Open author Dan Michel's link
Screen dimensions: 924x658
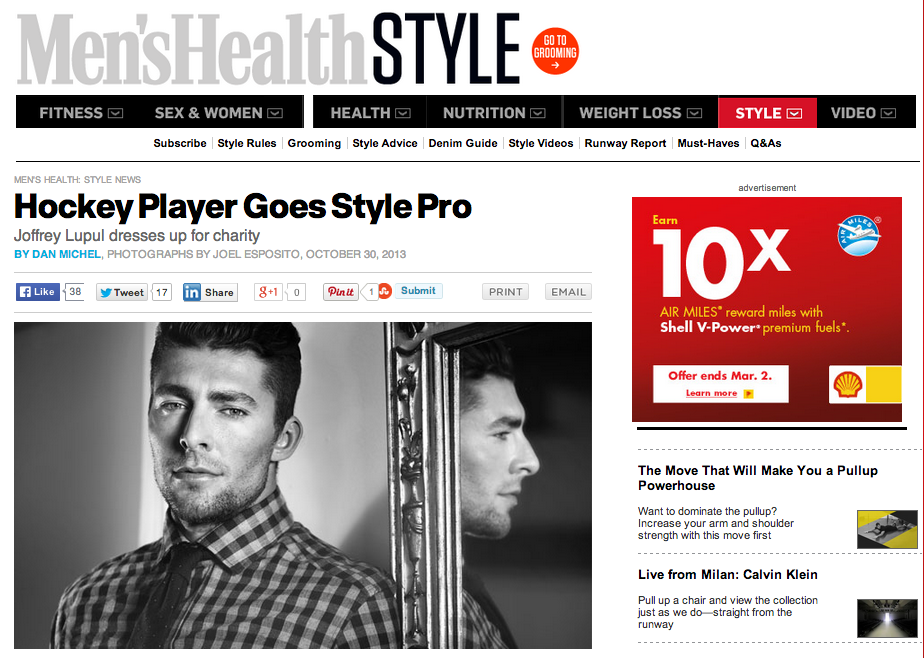pos(58,254)
